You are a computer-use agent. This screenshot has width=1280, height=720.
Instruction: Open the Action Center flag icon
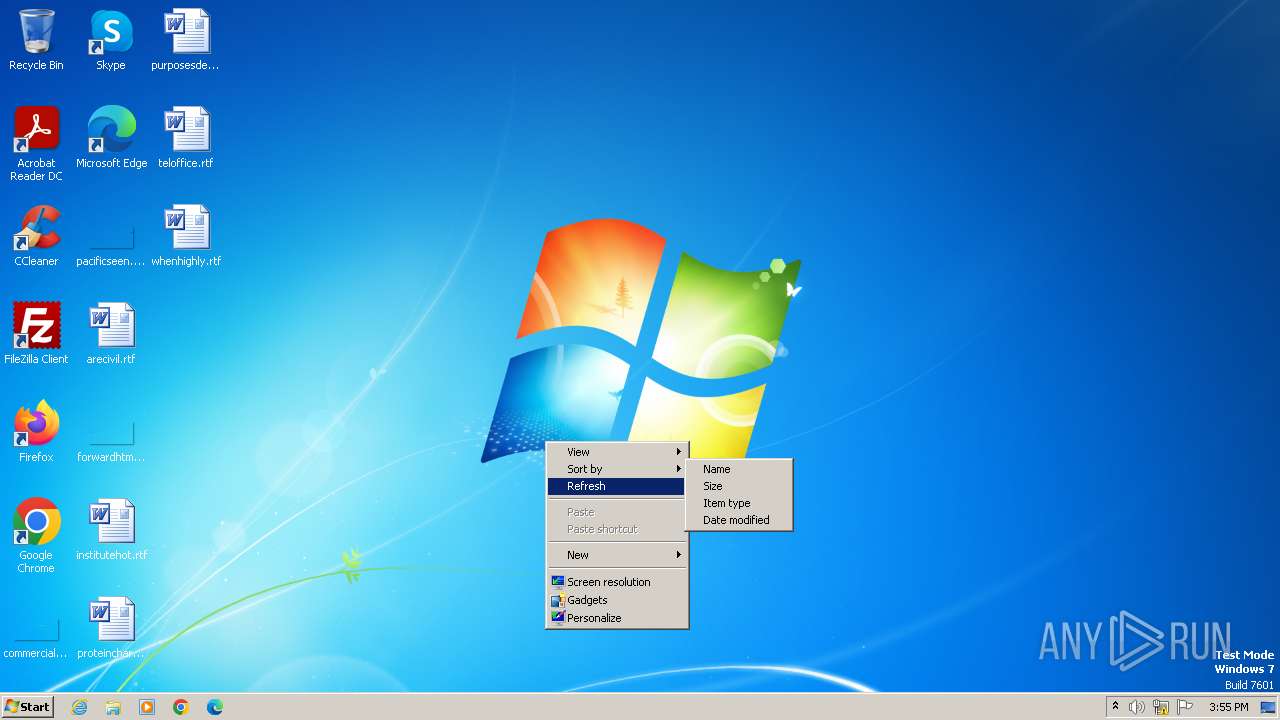1185,707
